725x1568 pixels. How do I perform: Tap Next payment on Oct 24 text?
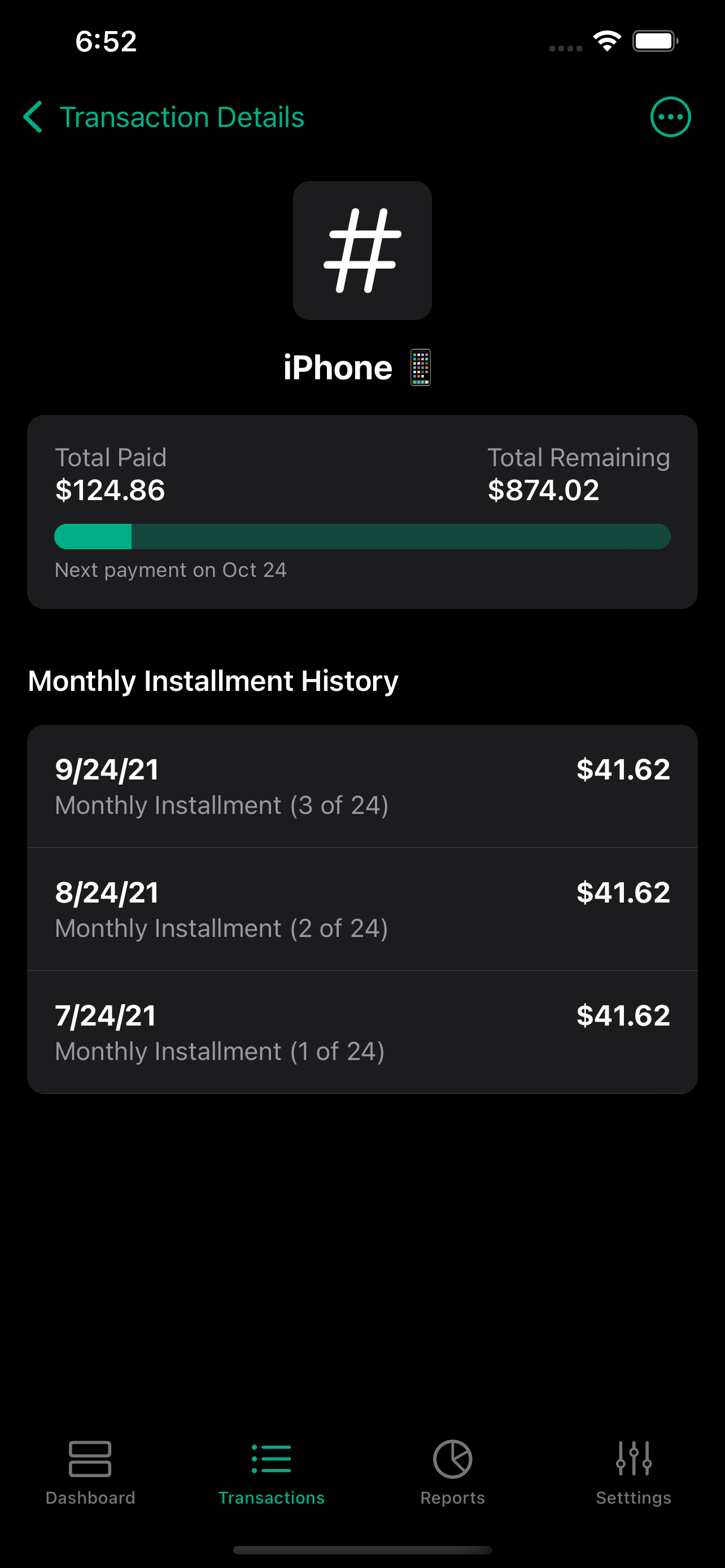[171, 570]
